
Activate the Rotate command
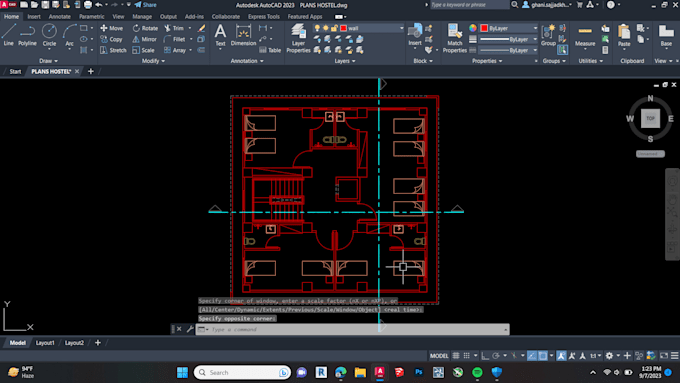[x=145, y=28]
